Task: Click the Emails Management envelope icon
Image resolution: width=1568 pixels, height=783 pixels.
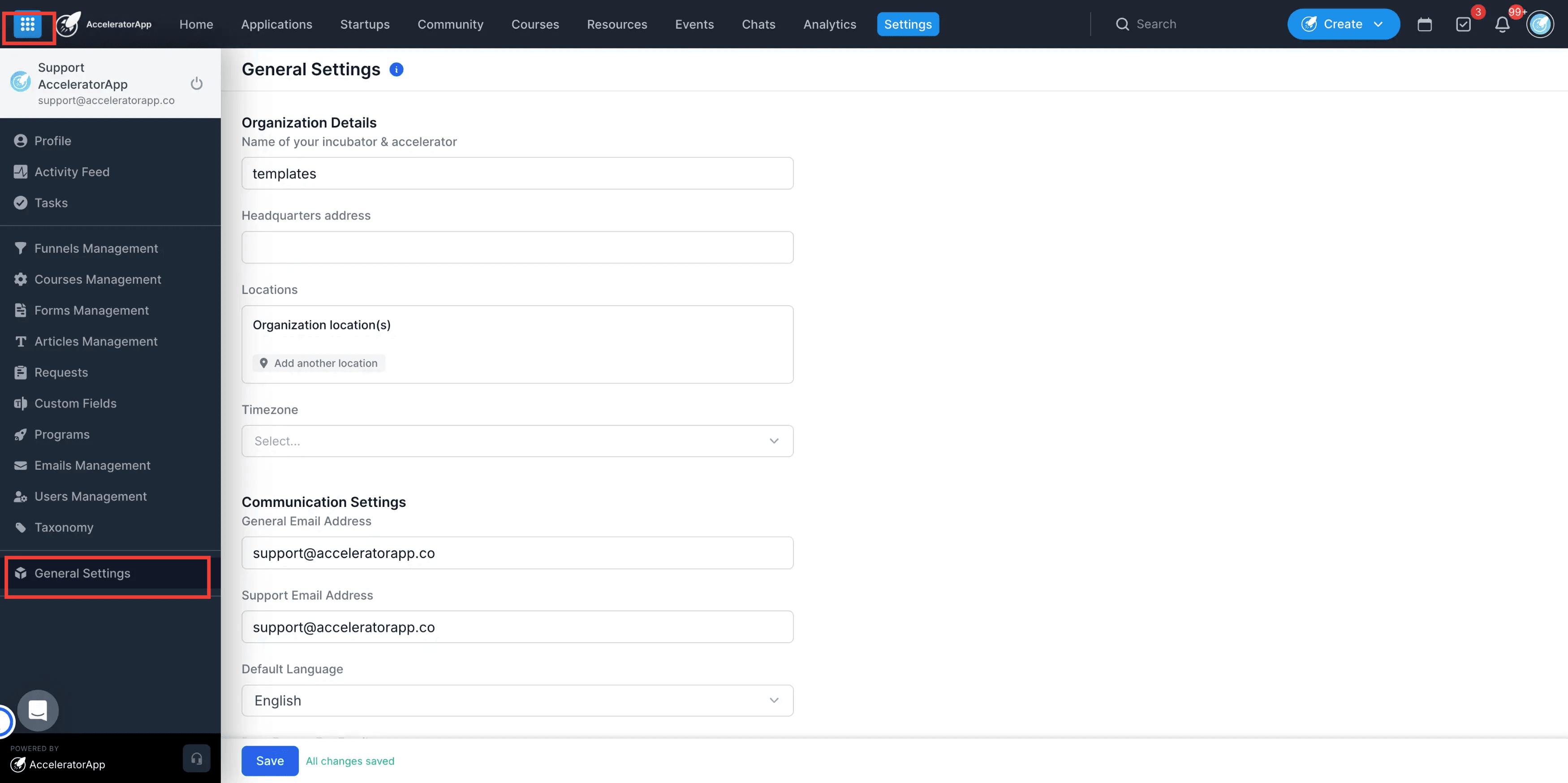Action: [21, 465]
